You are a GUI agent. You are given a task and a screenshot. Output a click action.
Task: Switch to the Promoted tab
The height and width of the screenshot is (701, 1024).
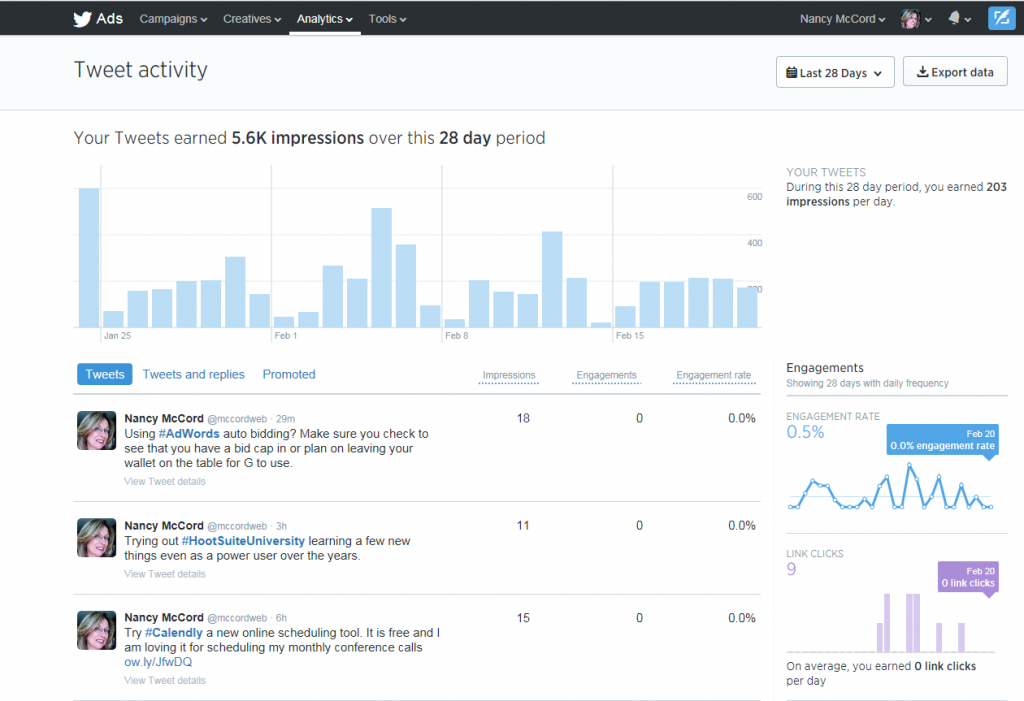288,373
